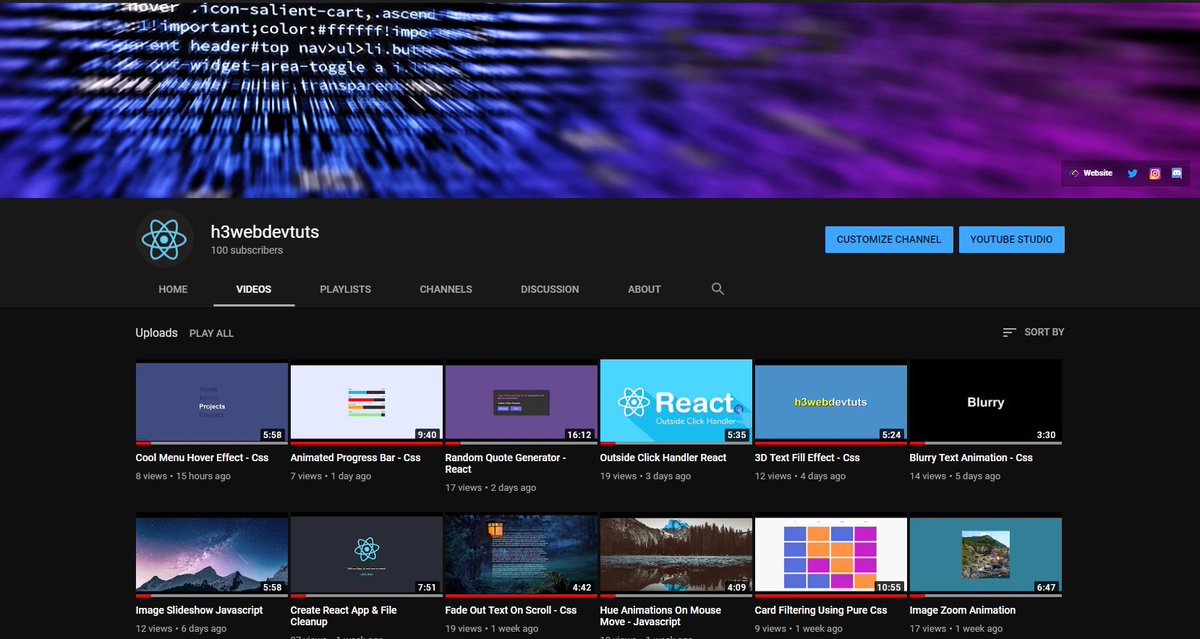Click title 'Cool Menu Hover Effect - Css'
Image resolution: width=1200 pixels, height=639 pixels.
click(202, 458)
